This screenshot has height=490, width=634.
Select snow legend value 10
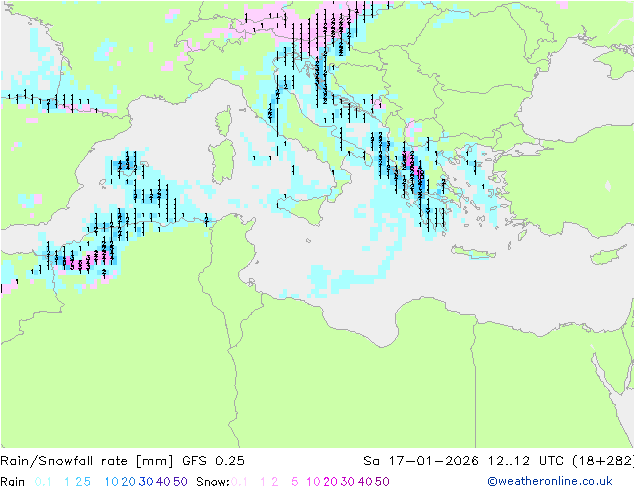pos(313,482)
